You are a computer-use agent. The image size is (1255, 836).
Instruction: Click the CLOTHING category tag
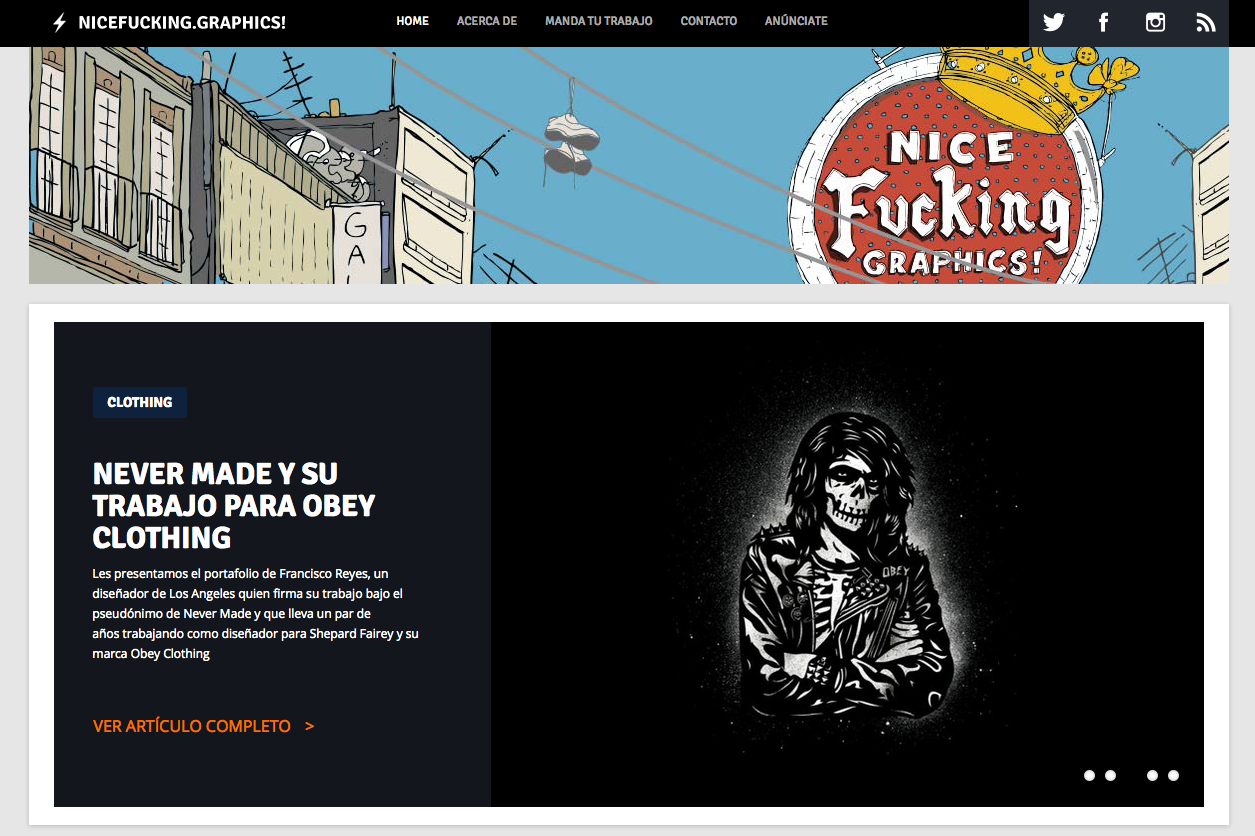click(x=140, y=402)
